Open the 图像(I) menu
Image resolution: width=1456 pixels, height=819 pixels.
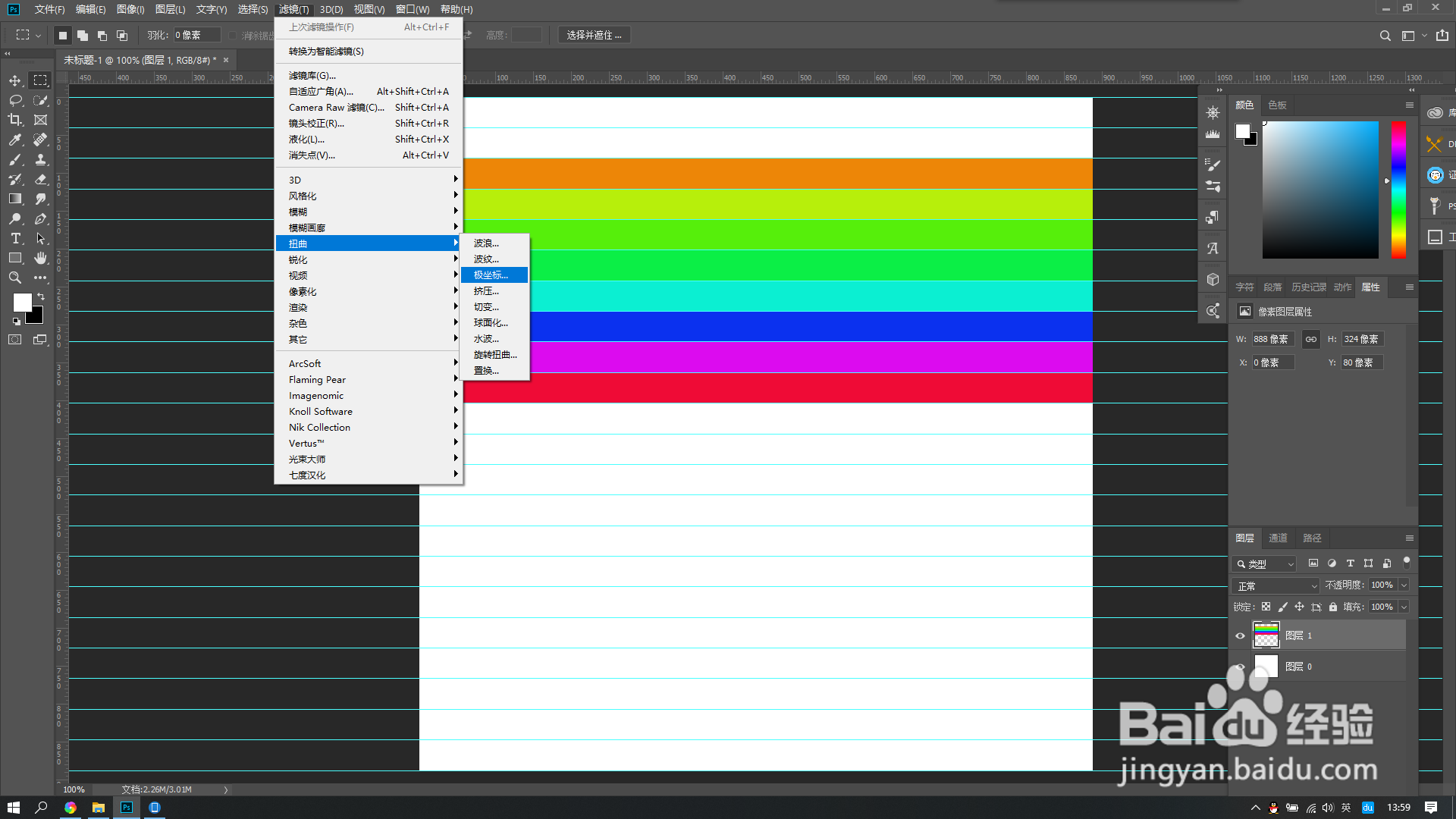tap(130, 9)
